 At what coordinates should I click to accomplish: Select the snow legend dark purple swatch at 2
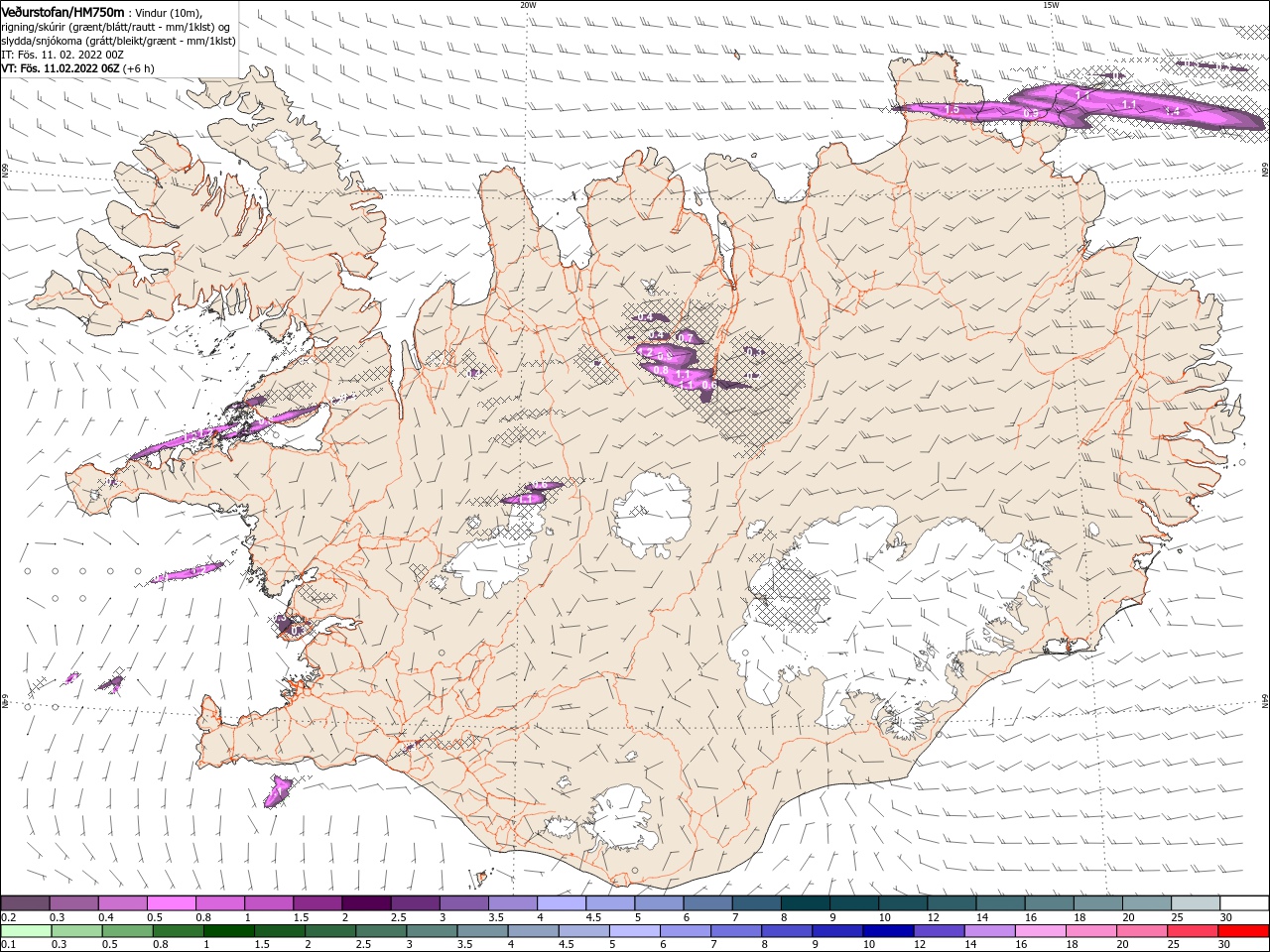pyautogui.click(x=366, y=903)
